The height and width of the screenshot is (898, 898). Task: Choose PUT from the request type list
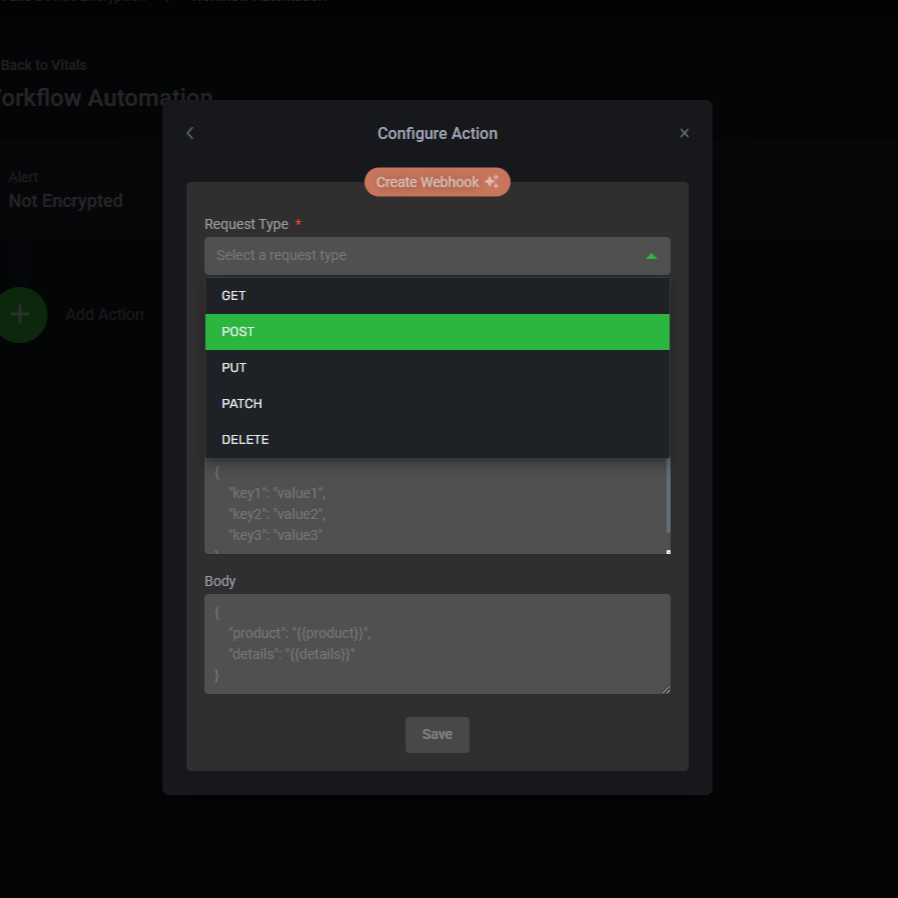(438, 368)
